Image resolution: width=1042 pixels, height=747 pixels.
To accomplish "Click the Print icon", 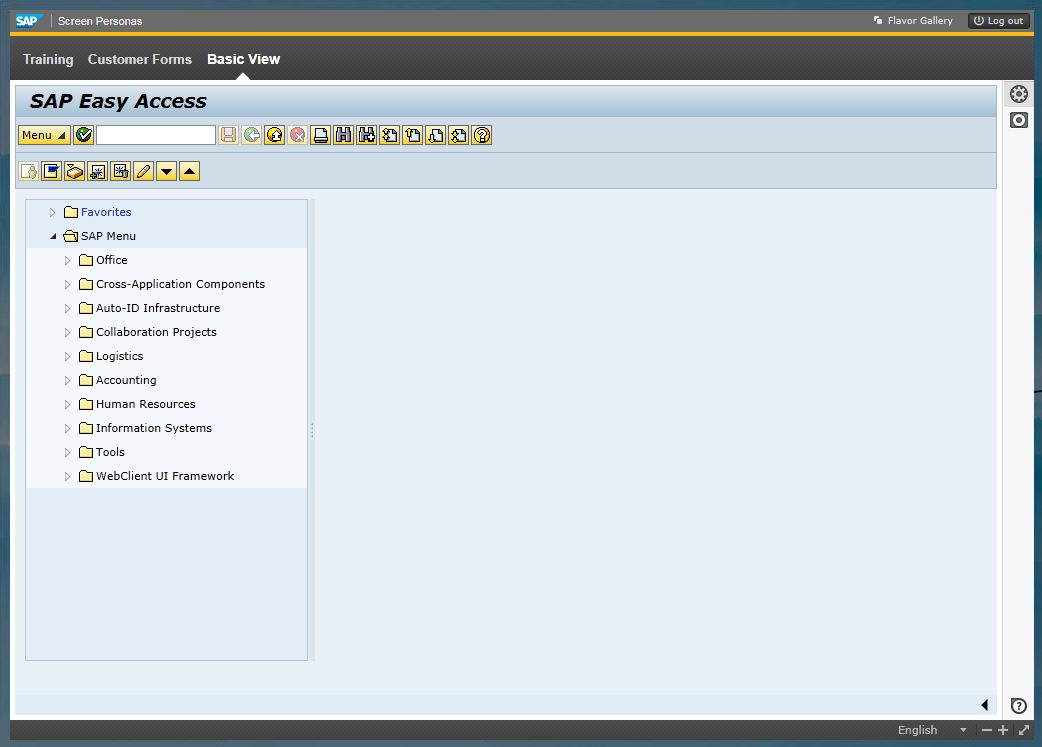I will 320,136.
